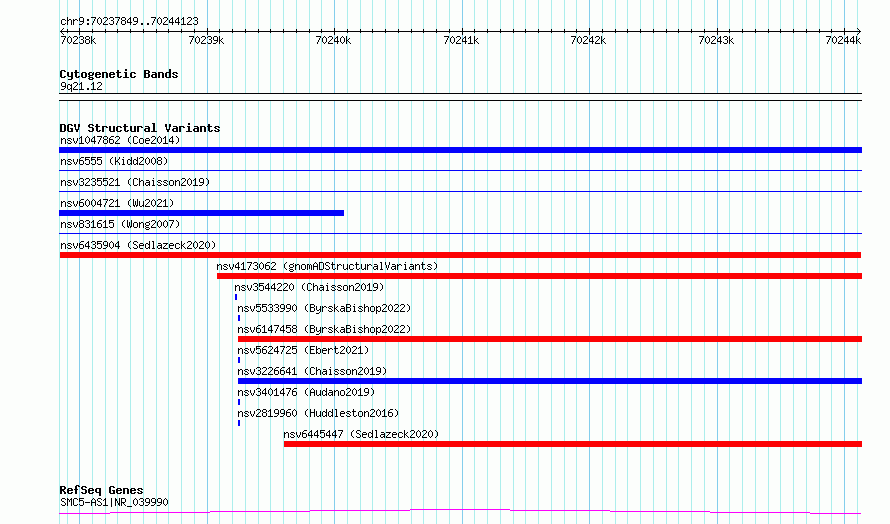
Task: Select the red nsv6147458 variant bar
Action: (x=550, y=339)
